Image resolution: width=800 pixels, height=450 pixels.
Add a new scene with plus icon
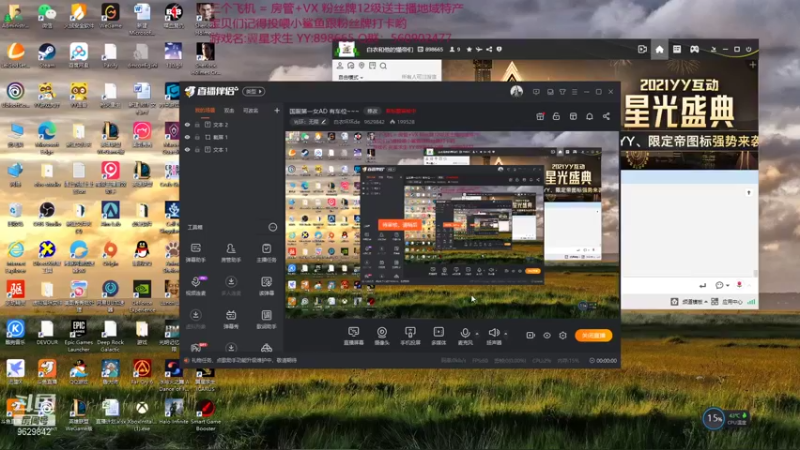pos(277,110)
